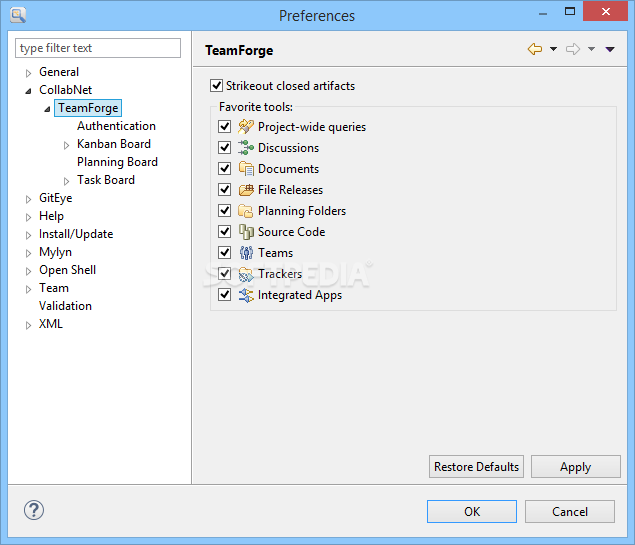The image size is (635, 545).
Task: Click the Integrated Apps icon
Action: 246,295
